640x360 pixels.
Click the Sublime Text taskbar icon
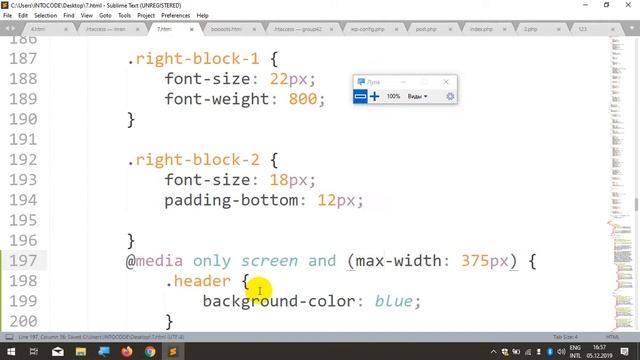point(173,351)
